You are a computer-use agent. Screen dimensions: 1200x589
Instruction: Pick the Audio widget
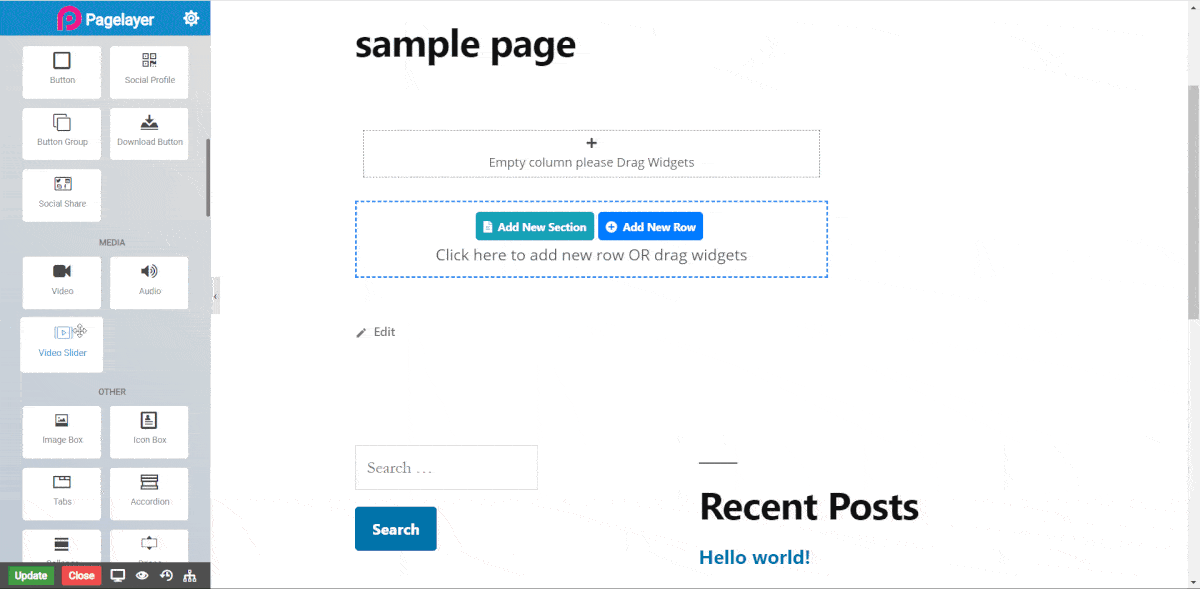(x=148, y=283)
